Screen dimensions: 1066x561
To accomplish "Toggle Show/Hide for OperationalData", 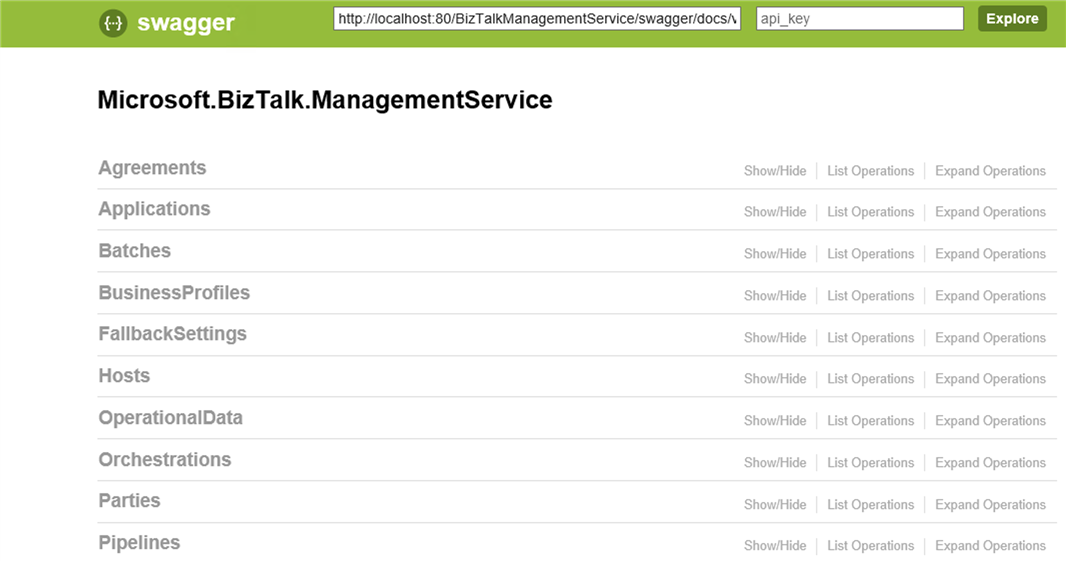I will pos(775,421).
